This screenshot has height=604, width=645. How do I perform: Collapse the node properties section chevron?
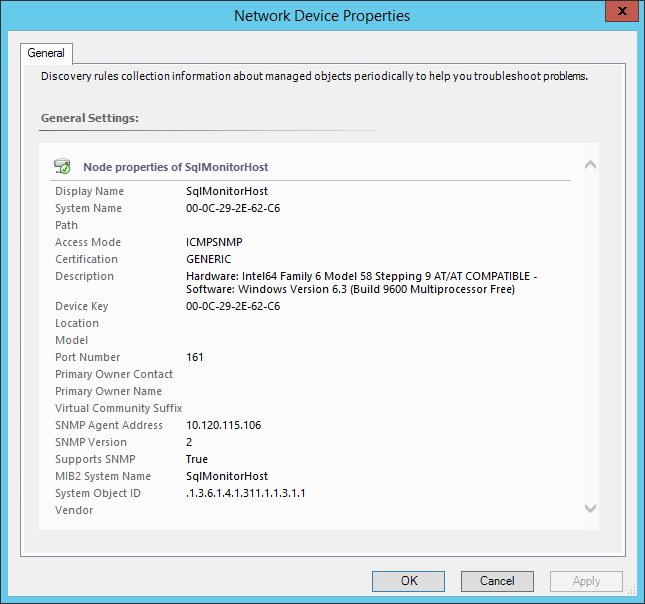(x=590, y=165)
